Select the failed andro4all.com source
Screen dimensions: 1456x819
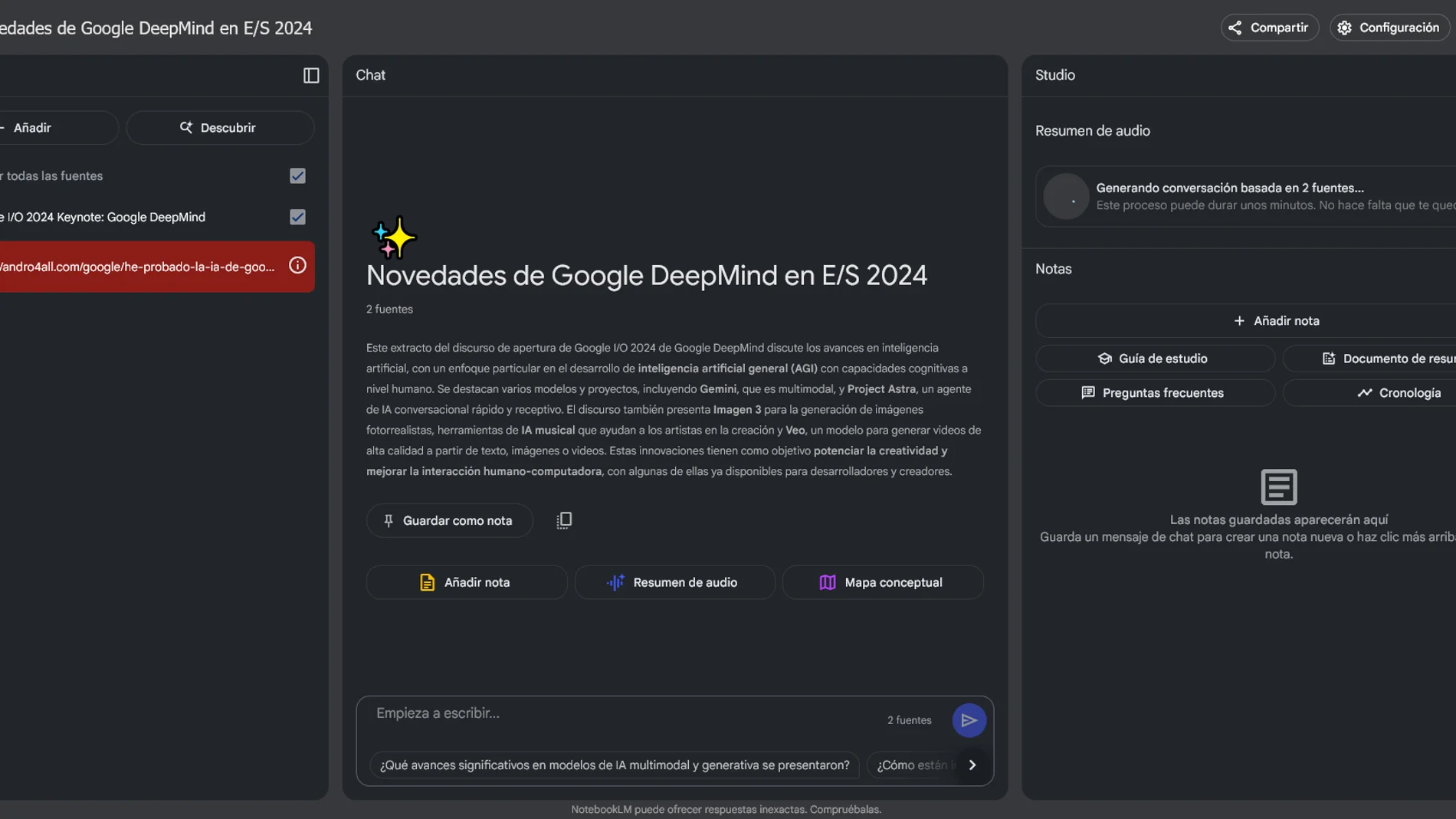tap(138, 267)
